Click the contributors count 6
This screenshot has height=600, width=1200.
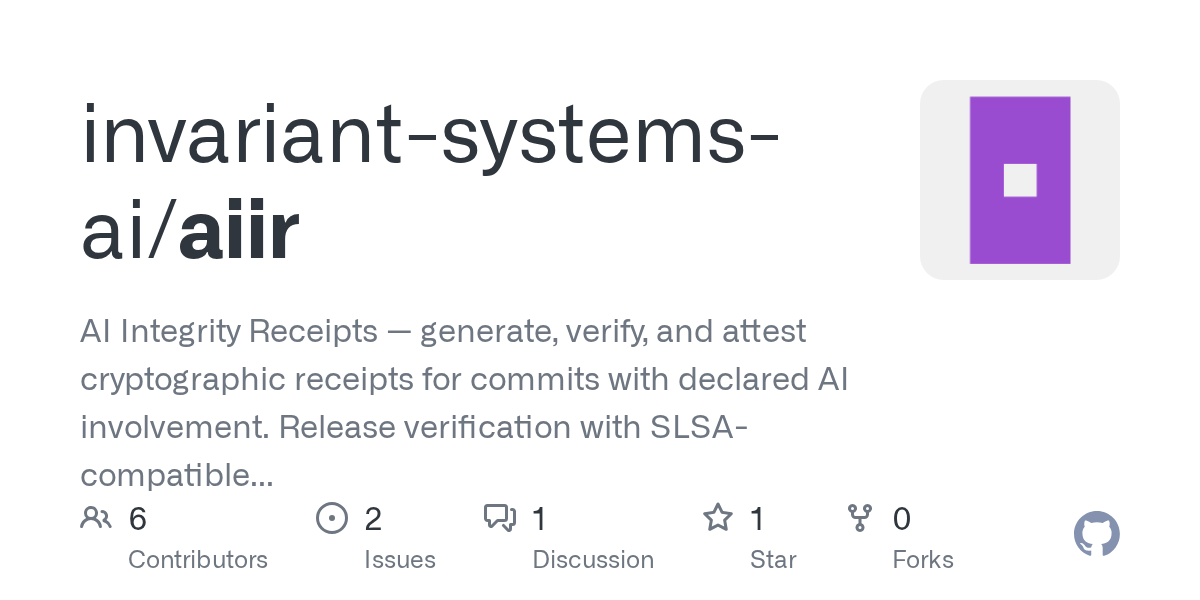tap(138, 519)
